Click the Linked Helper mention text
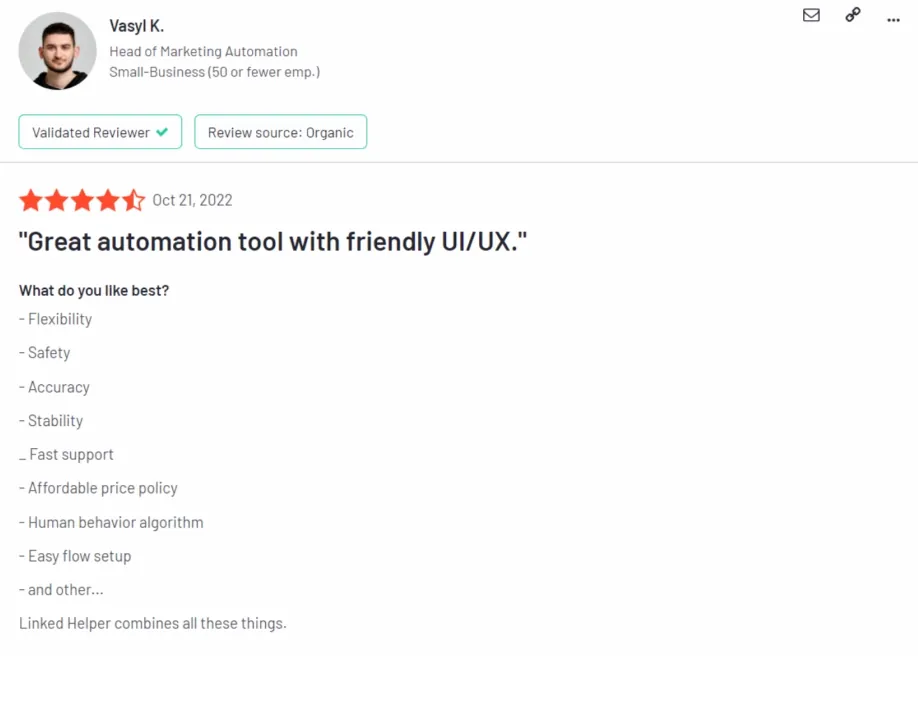Screen dimensions: 918x709 click(x=152, y=622)
